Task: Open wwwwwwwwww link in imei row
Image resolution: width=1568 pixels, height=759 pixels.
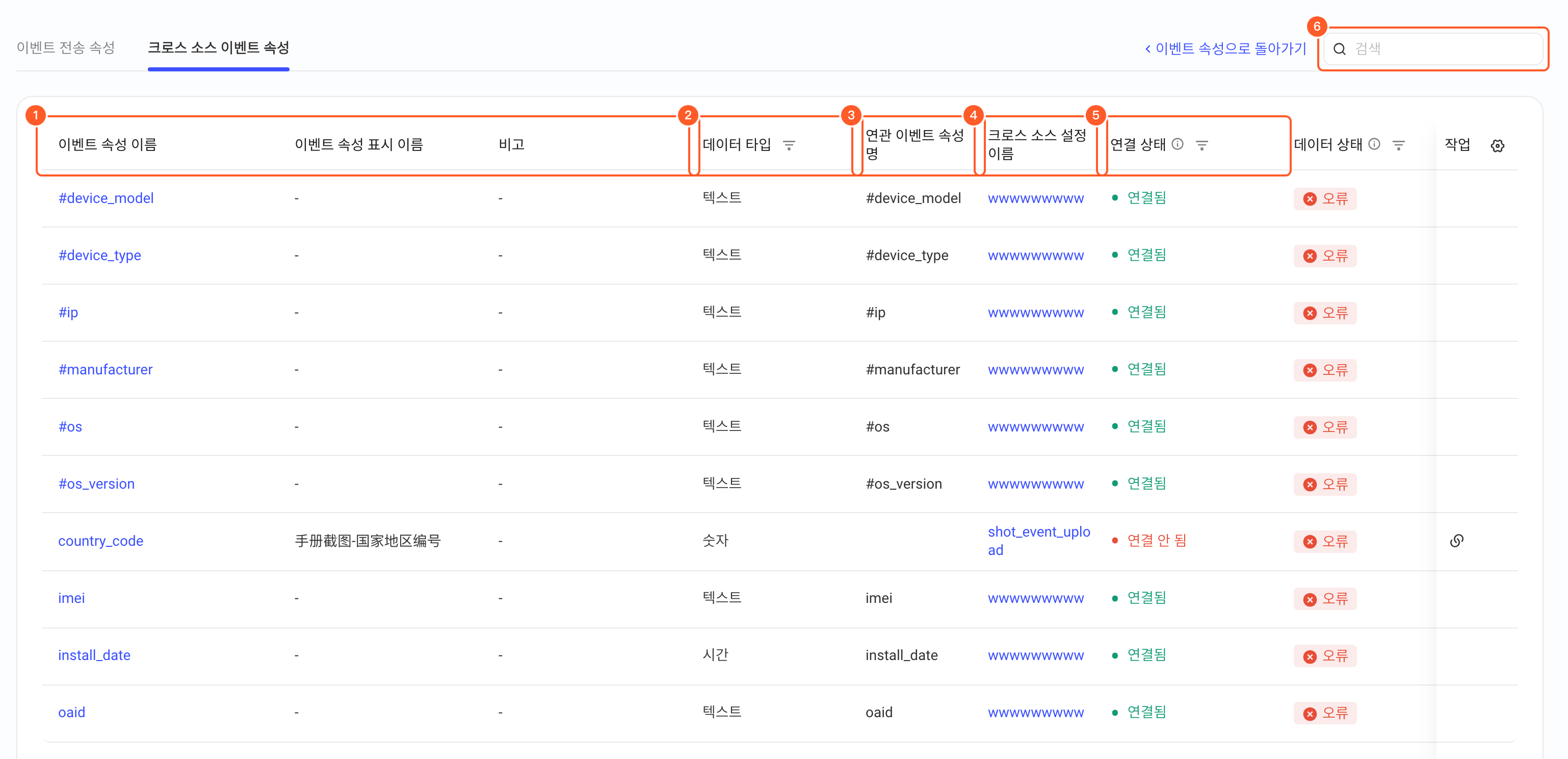Action: coord(1035,599)
